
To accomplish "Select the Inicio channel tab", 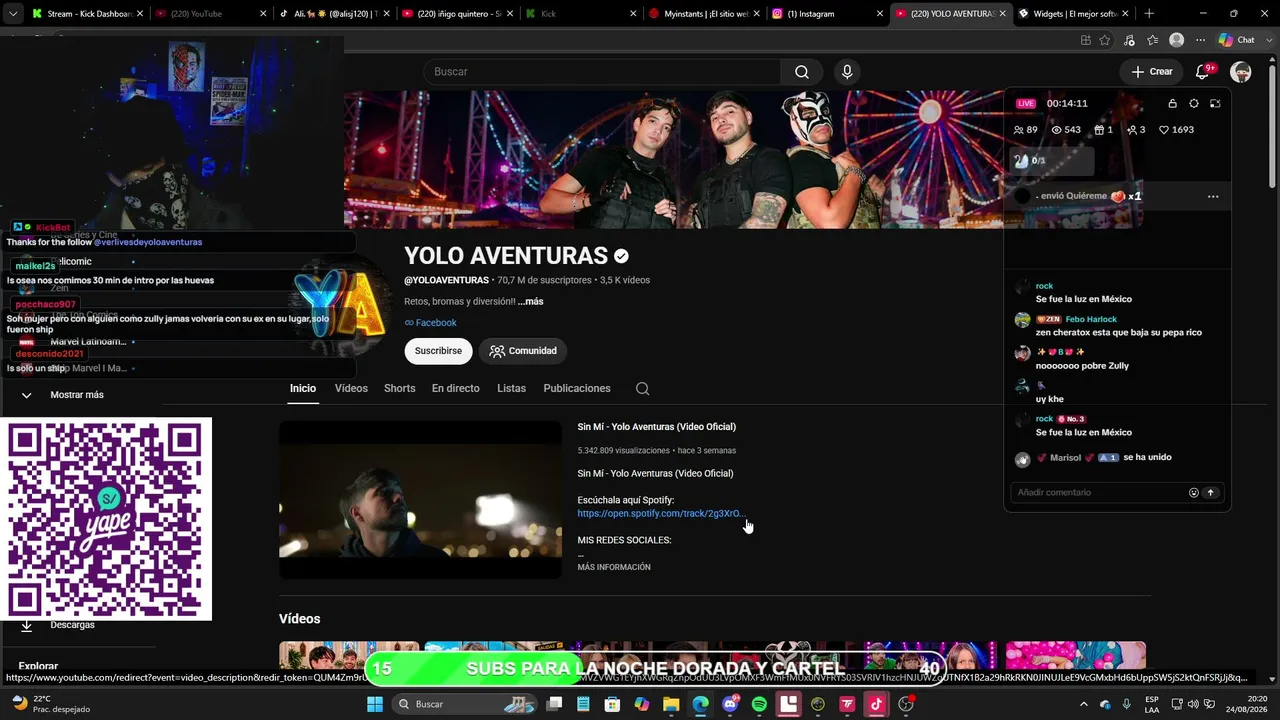I will [303, 389].
